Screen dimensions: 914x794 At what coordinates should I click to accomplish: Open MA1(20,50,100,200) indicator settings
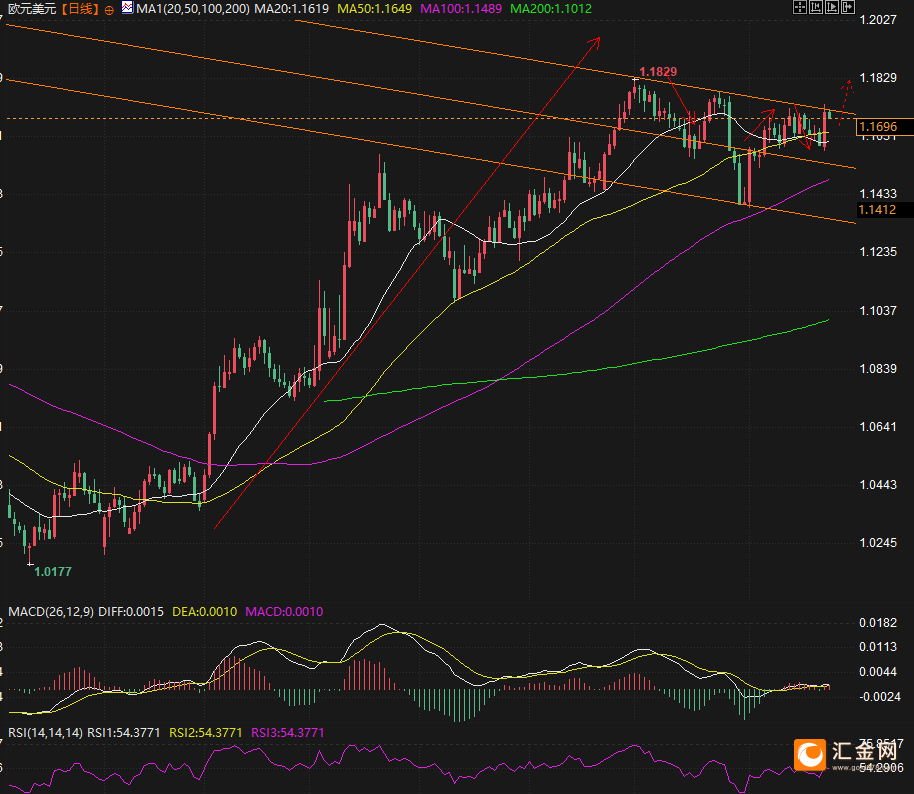[x=191, y=8]
